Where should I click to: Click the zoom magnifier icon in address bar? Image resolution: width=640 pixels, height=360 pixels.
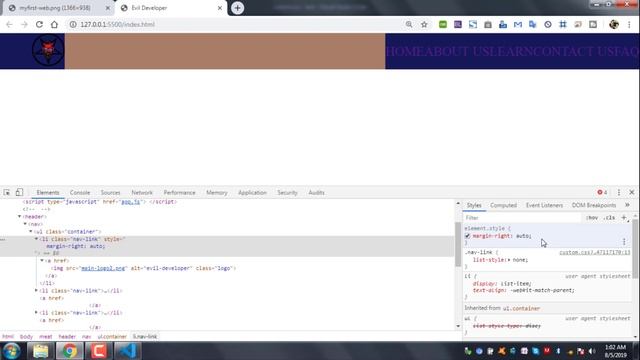(x=409, y=24)
